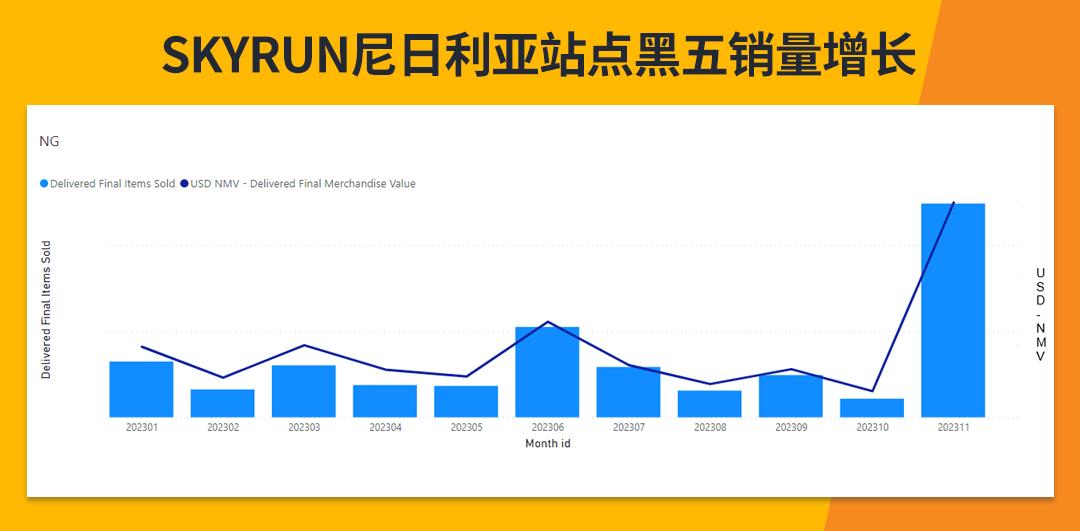Select the 202309 bar
The image size is (1080, 531).
(x=791, y=396)
